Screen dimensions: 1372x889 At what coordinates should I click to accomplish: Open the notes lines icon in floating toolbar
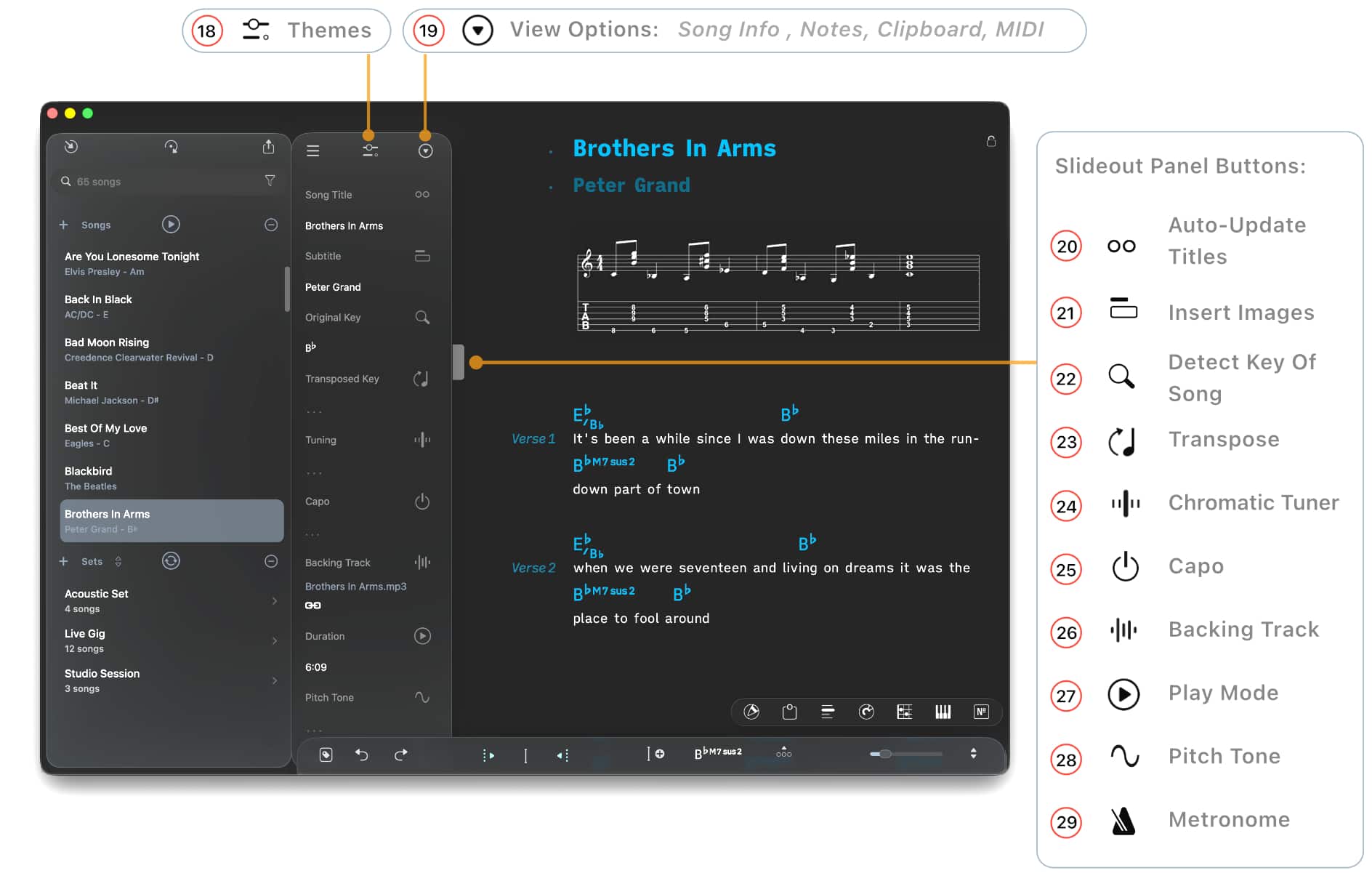pos(828,712)
